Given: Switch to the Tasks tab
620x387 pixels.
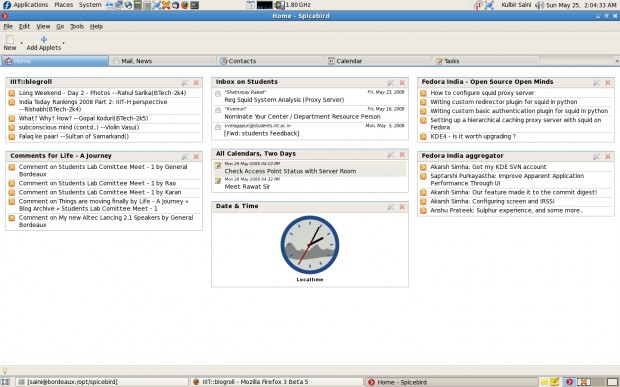Looking at the screenshot, I should click(486, 61).
